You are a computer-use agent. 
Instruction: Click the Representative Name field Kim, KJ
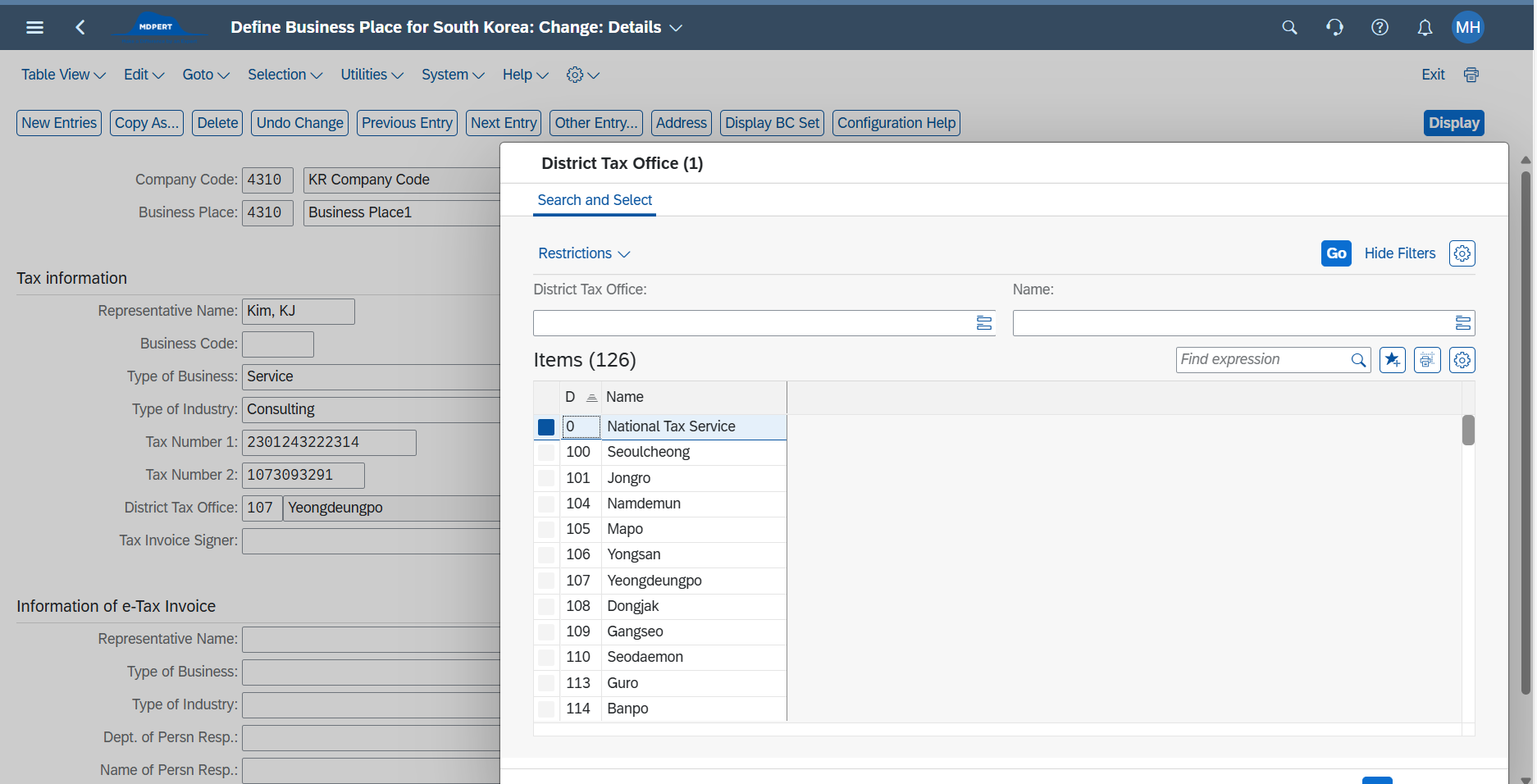pyautogui.click(x=299, y=312)
